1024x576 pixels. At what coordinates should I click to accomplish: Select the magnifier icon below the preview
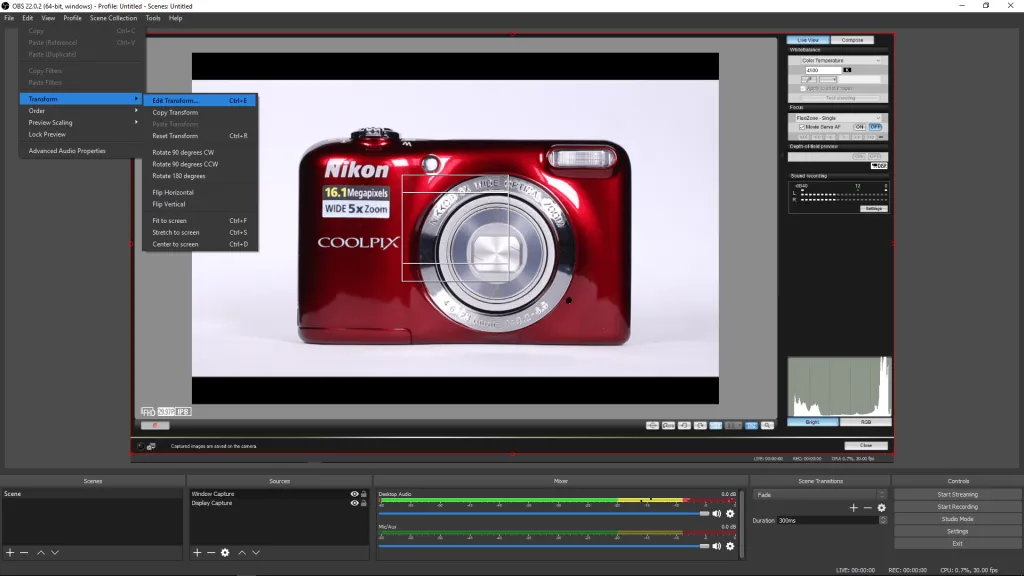pos(766,424)
